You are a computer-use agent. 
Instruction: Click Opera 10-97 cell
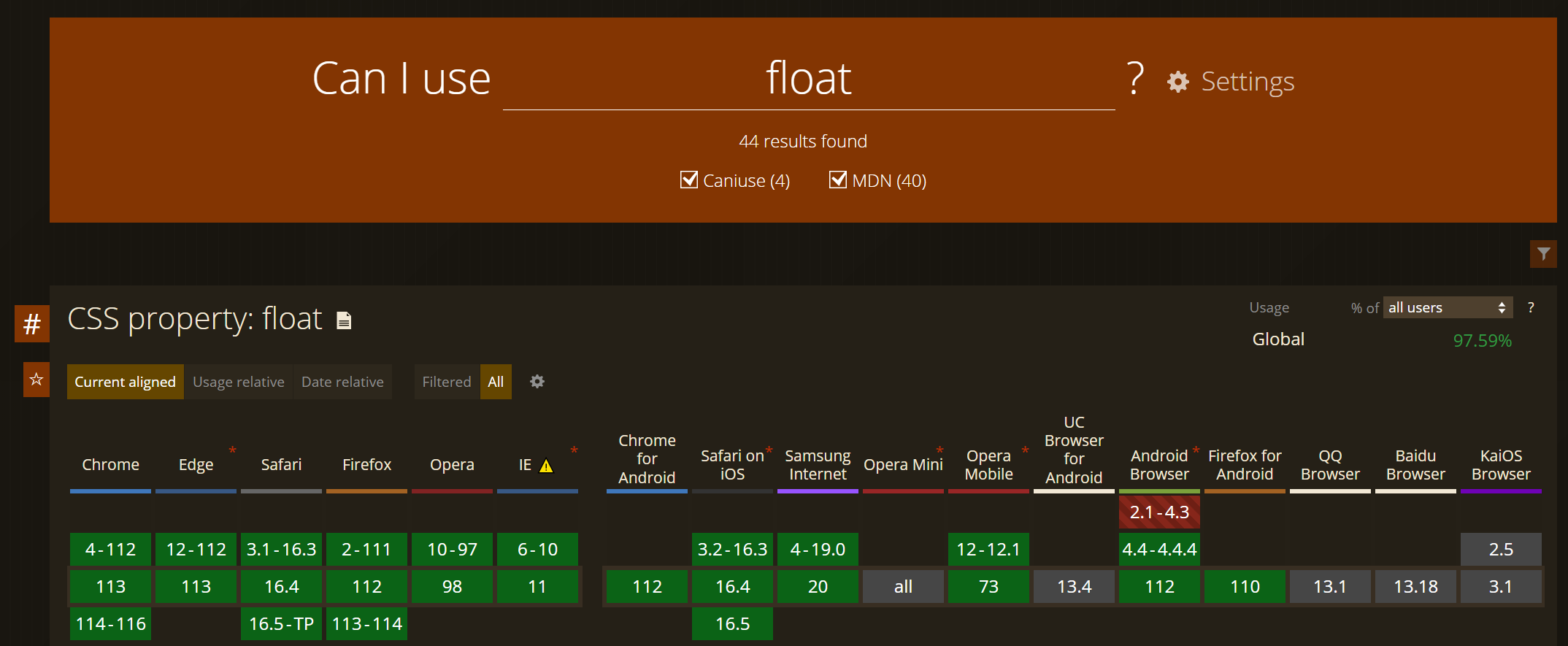pos(453,549)
